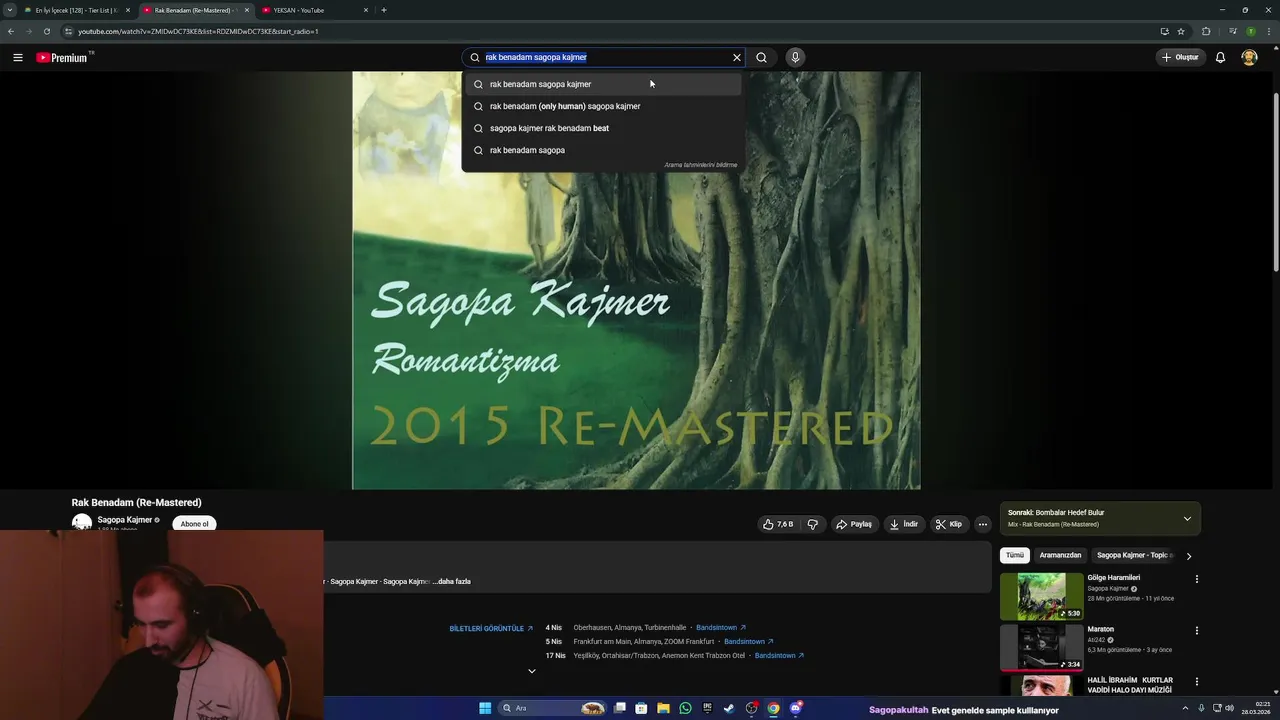Focus the YouTube search input field

(x=605, y=57)
